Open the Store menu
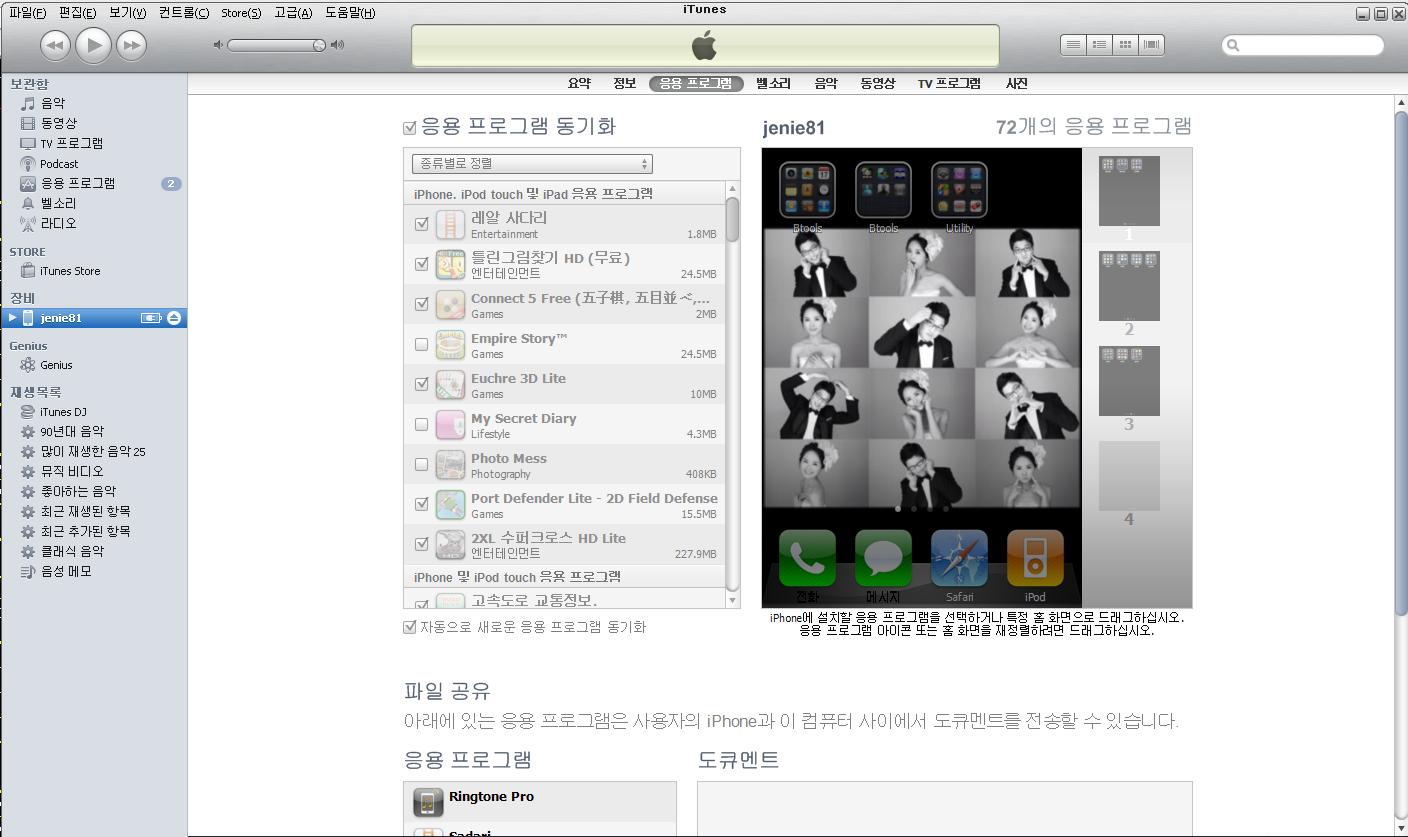1408x837 pixels. click(x=241, y=13)
